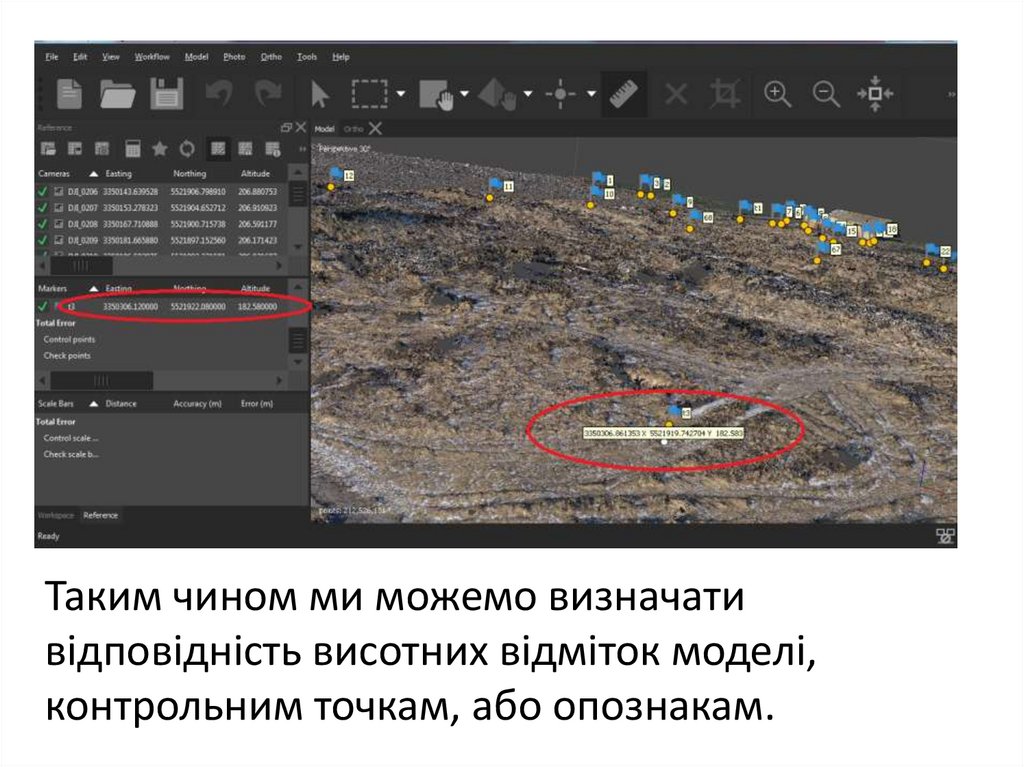Open the Ortho menu
This screenshot has width=1024, height=767.
click(271, 57)
